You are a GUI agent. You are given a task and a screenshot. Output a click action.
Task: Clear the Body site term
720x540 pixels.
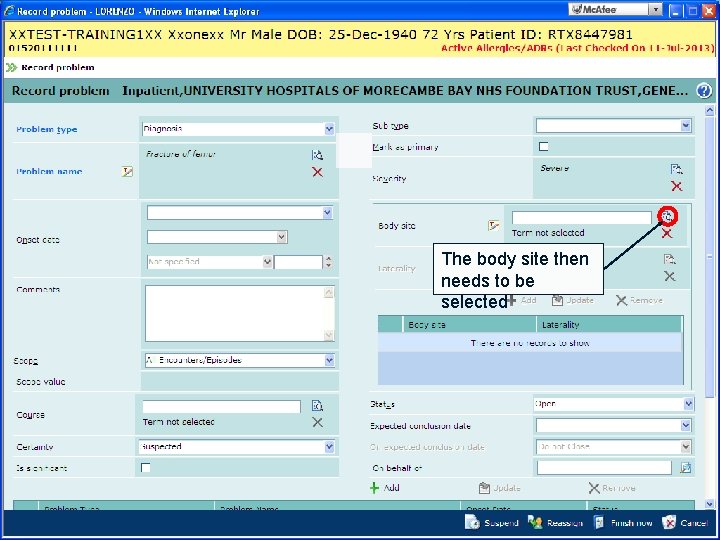[x=667, y=234]
